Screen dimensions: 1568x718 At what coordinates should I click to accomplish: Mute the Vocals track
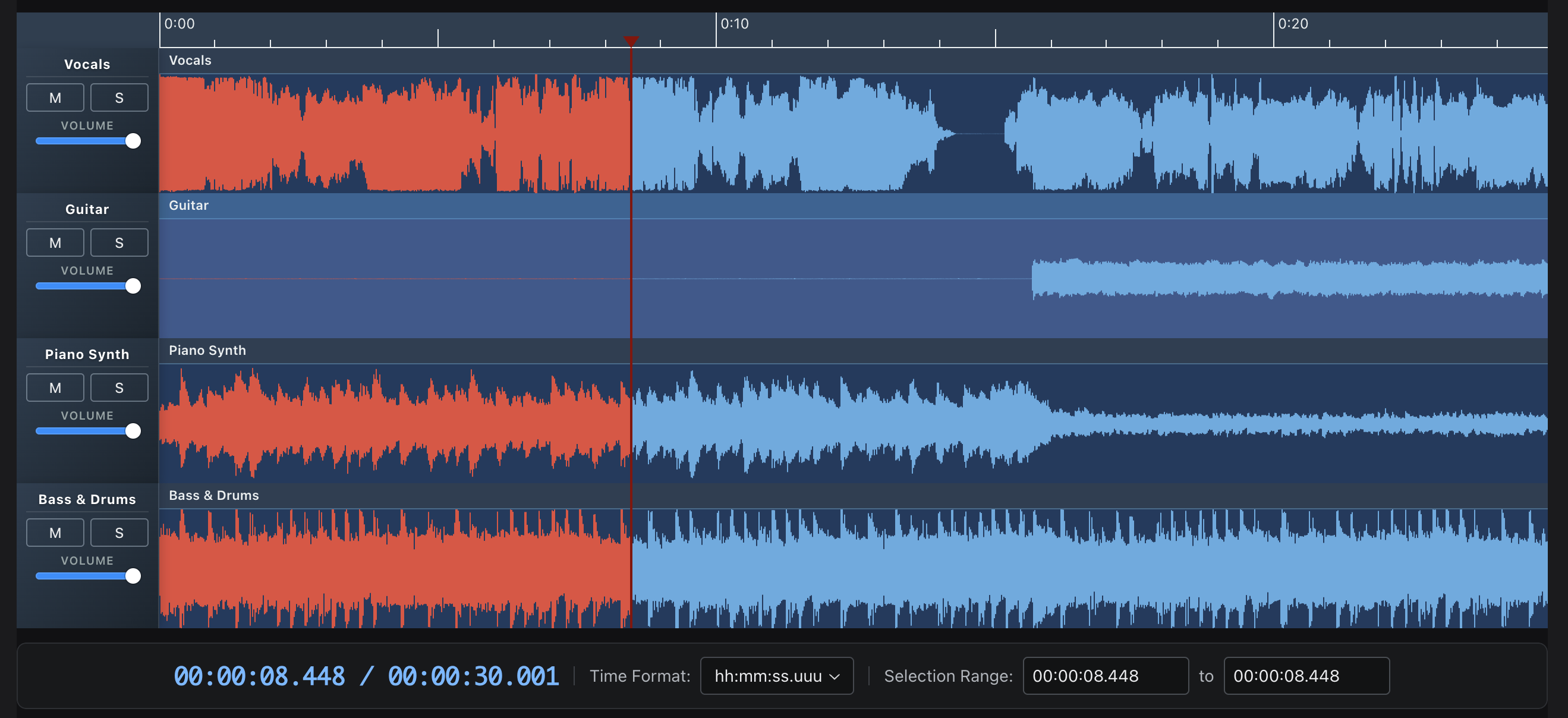click(55, 97)
